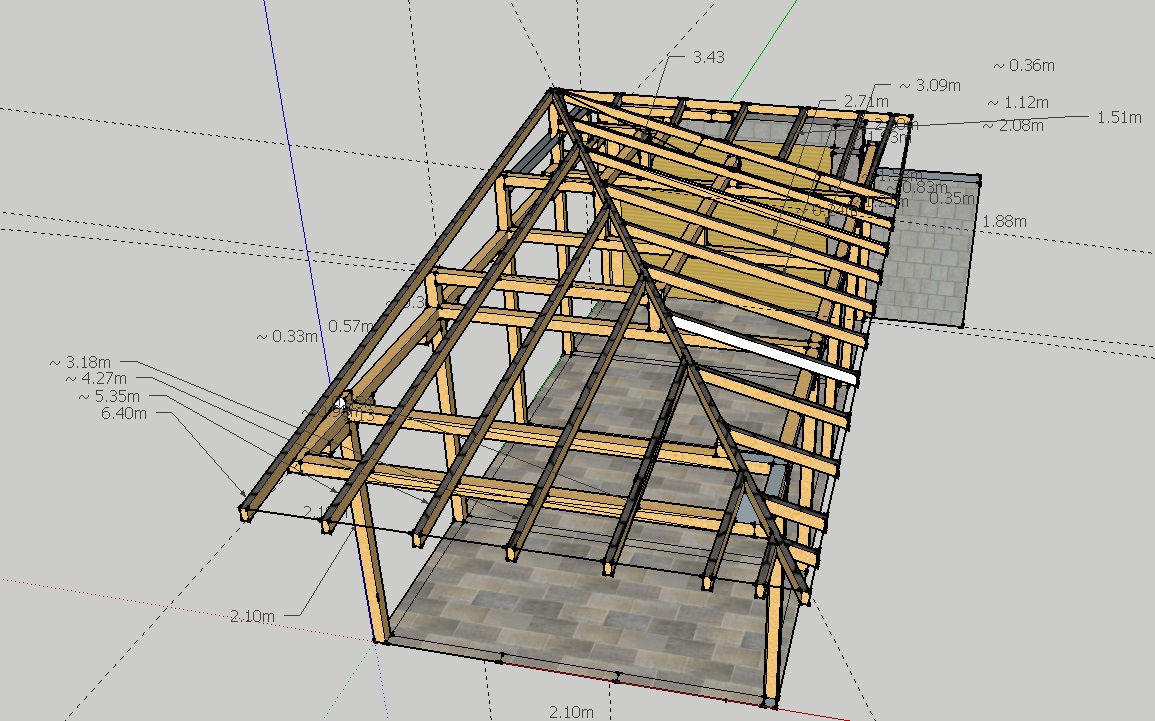This screenshot has width=1155, height=721.
Task: Pick the ~4.27m dimension text
Action: [99, 379]
